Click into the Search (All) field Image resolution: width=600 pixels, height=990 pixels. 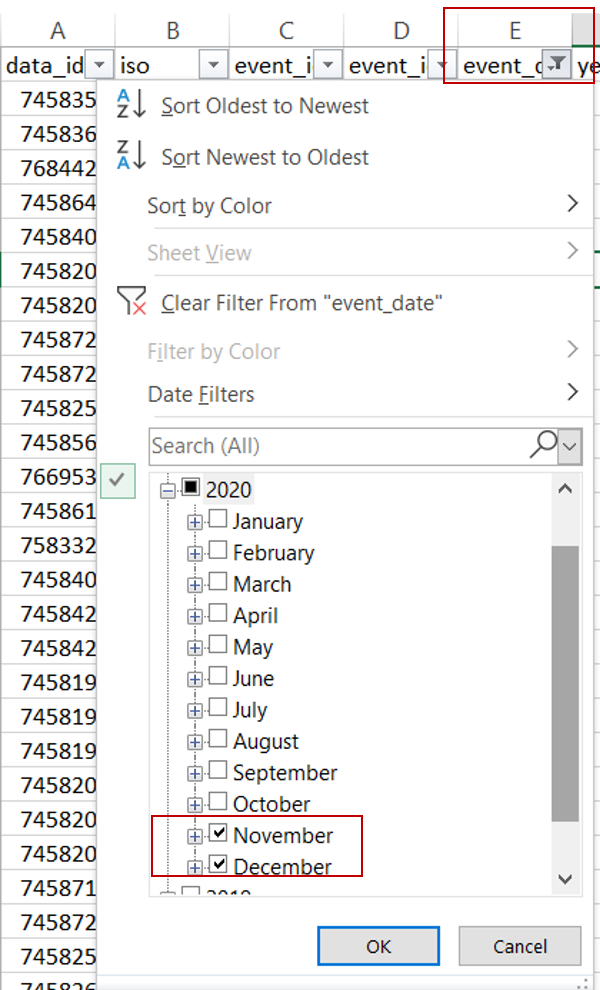coord(338,446)
